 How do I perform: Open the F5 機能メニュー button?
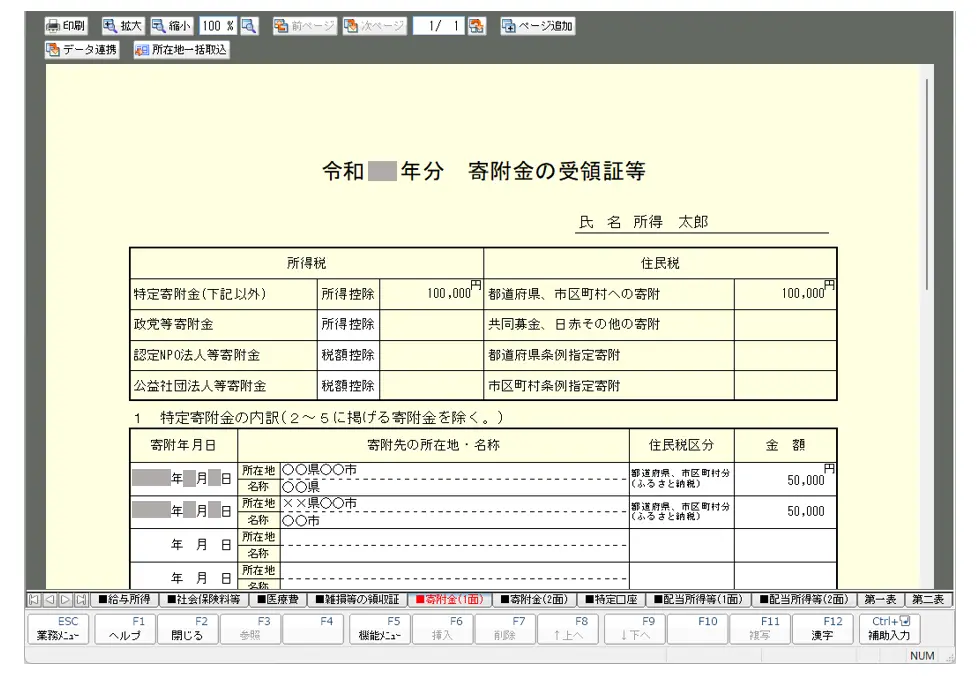coord(380,629)
